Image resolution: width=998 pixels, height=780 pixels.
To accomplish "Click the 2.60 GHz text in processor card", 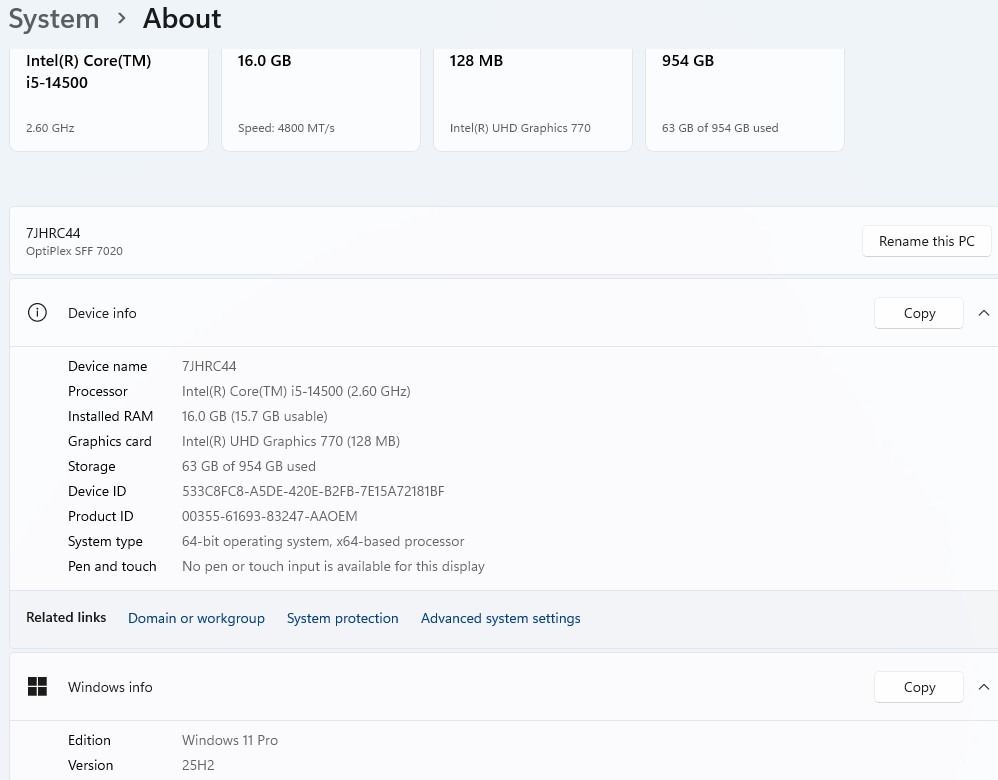I will point(50,128).
